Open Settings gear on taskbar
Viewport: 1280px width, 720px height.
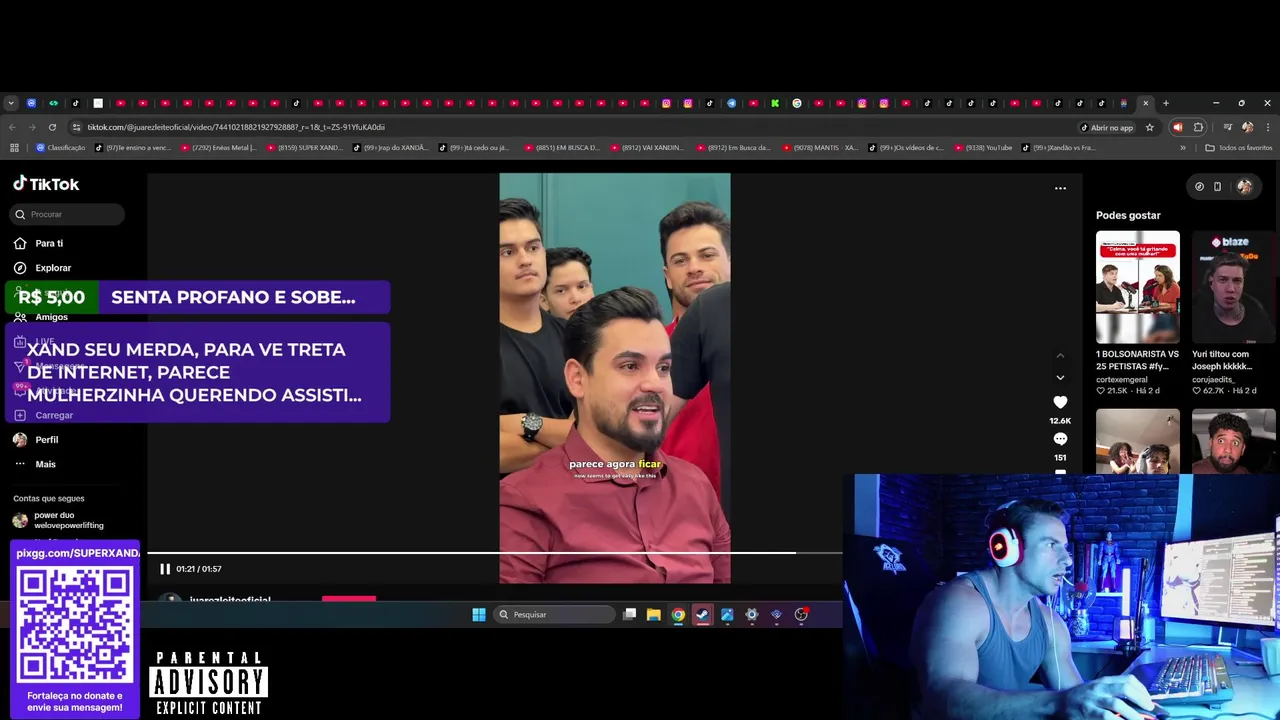tap(752, 615)
